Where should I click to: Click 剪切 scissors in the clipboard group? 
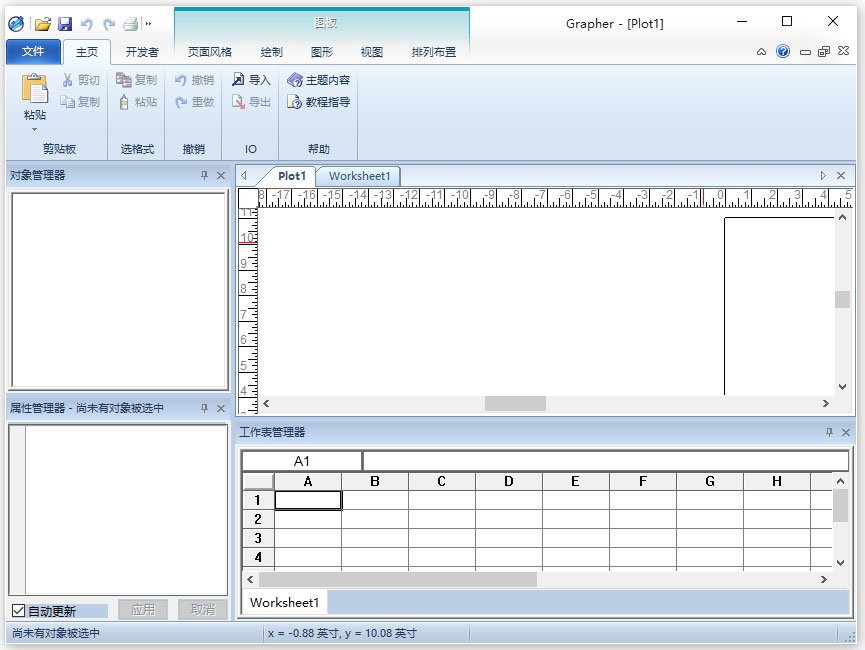[81, 80]
